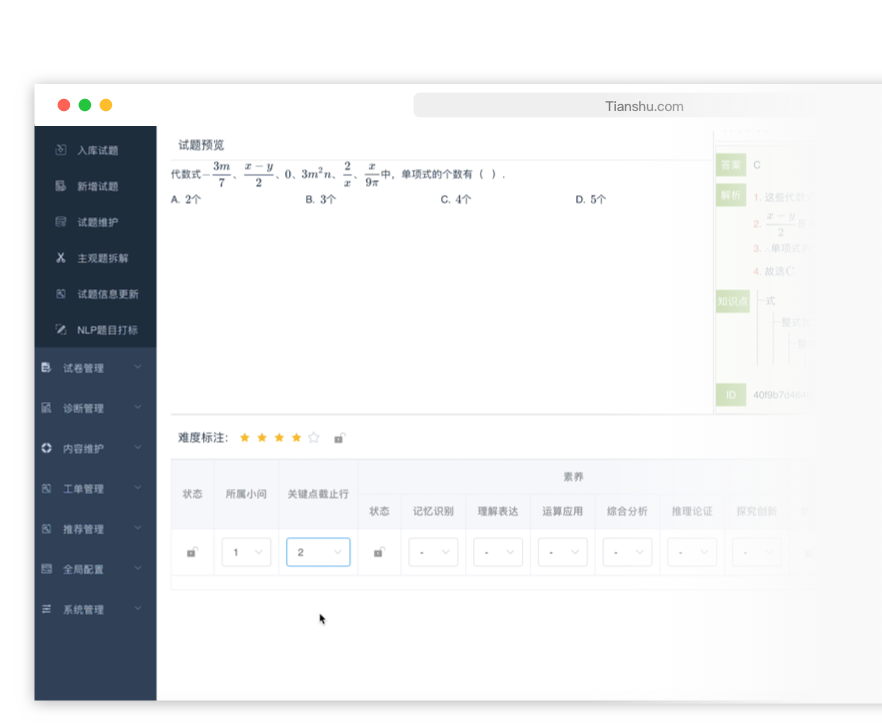This screenshot has height=728, width=882.
Task: Click the 全局配置 menu entry
Action: [95, 569]
